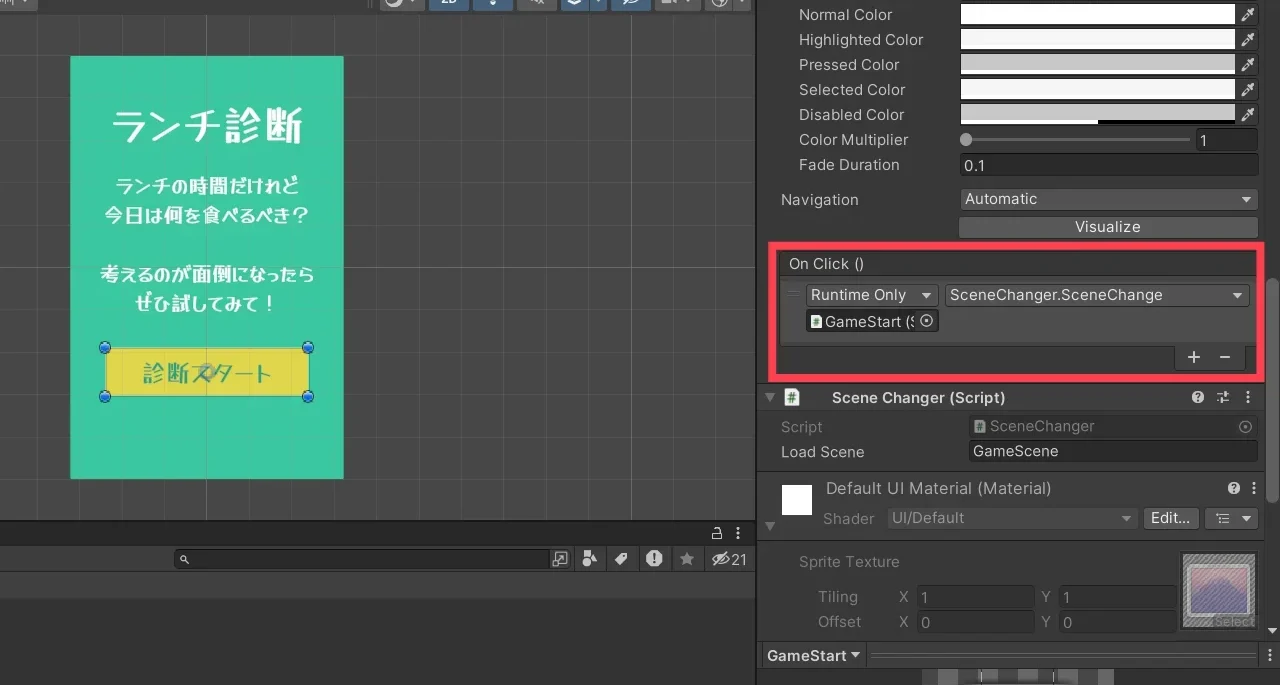Open the Disabled Color swatch picker
1280x685 pixels.
[x=1098, y=115]
